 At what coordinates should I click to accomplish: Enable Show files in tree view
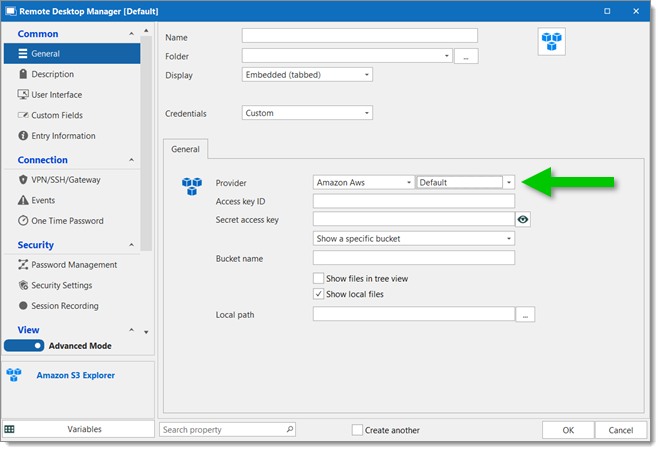[x=318, y=278]
